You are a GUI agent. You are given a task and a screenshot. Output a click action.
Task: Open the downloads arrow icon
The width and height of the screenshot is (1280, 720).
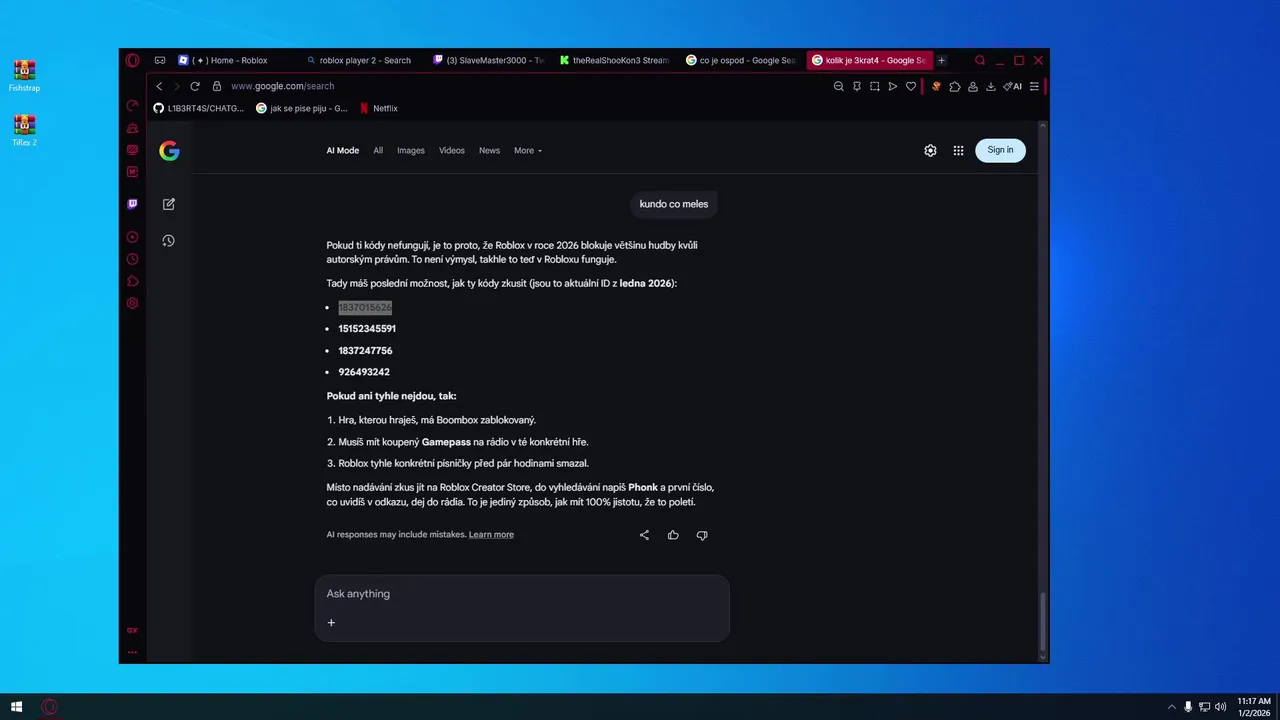991,86
